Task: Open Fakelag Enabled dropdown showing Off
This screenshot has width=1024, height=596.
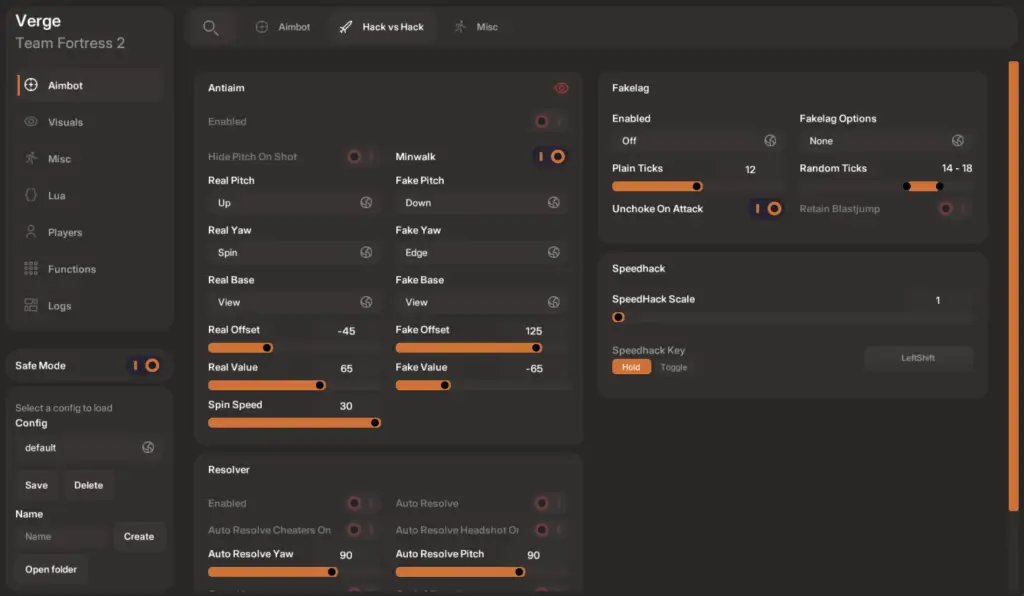Action: click(x=698, y=140)
